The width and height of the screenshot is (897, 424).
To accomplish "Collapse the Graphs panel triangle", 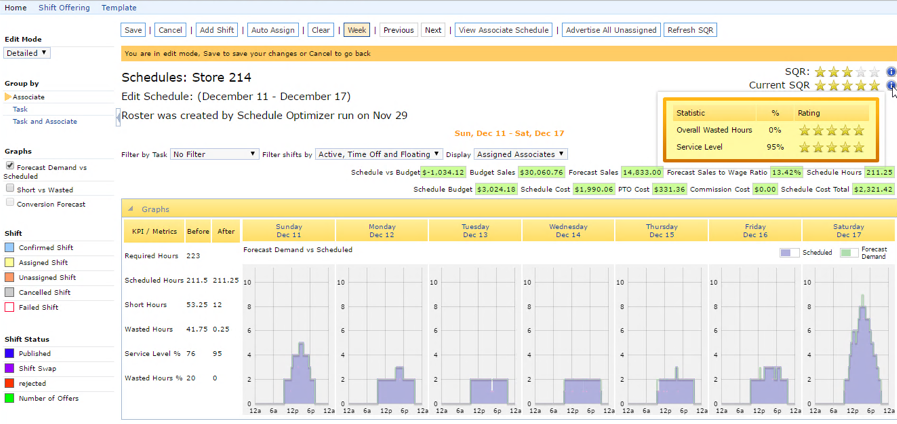I will pos(130,209).
